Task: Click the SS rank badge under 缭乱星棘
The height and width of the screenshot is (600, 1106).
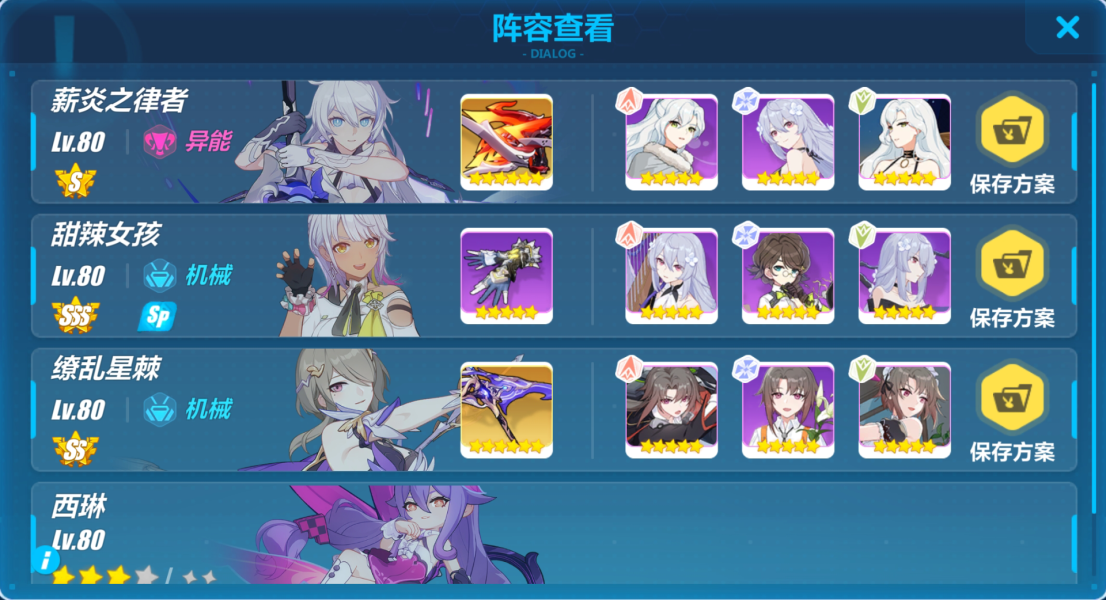Action: pyautogui.click(x=75, y=450)
